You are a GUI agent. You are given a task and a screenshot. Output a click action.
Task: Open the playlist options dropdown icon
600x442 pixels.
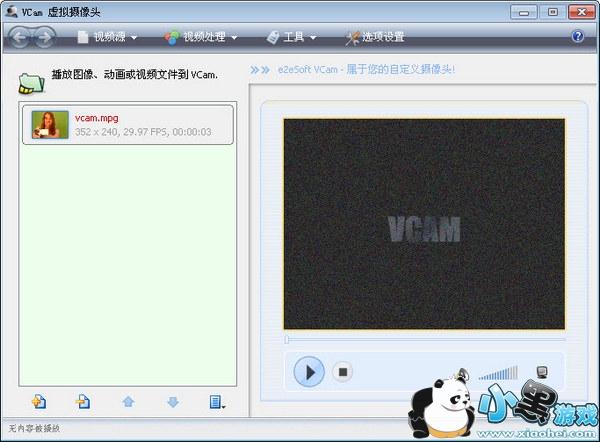[x=217, y=402]
